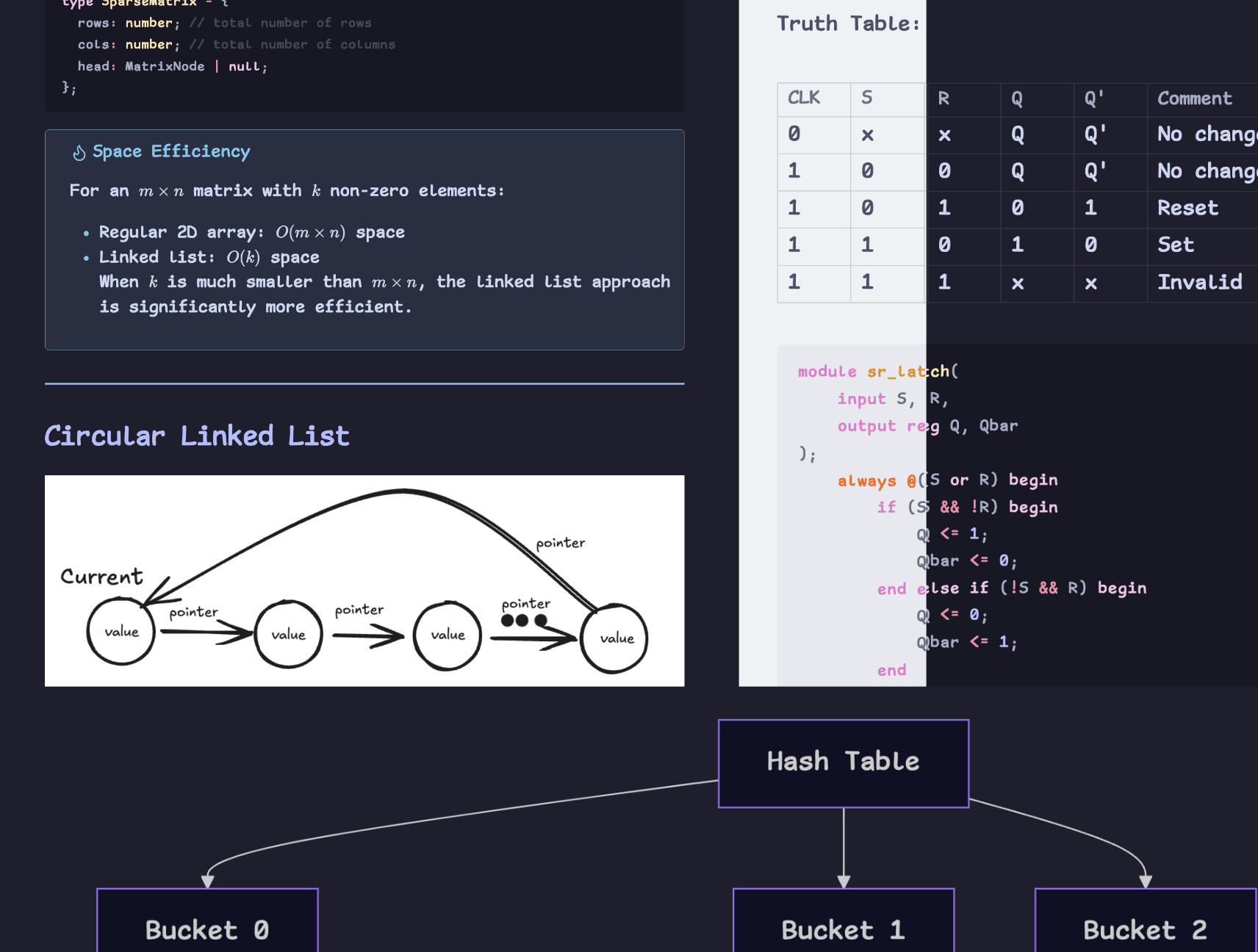
Task: Open the circular linked list diagram image
Action: pos(364,580)
